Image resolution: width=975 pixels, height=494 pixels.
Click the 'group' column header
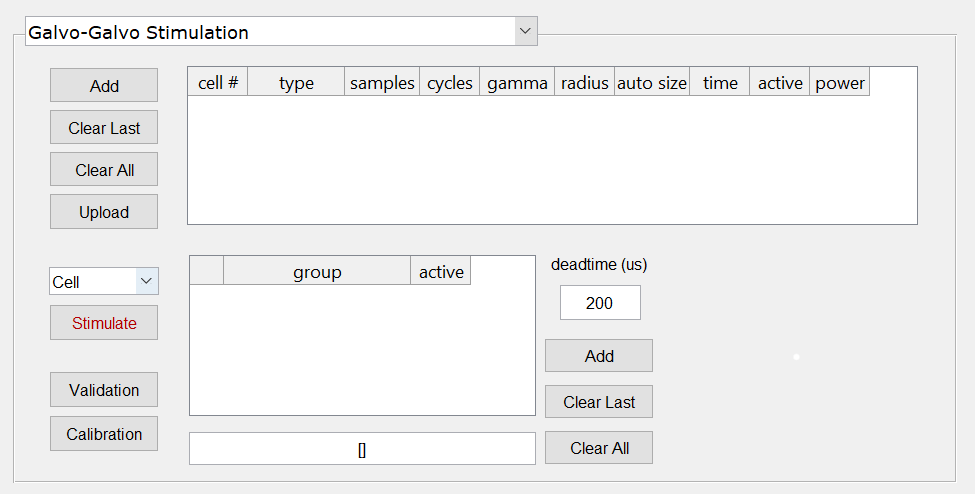point(317,272)
